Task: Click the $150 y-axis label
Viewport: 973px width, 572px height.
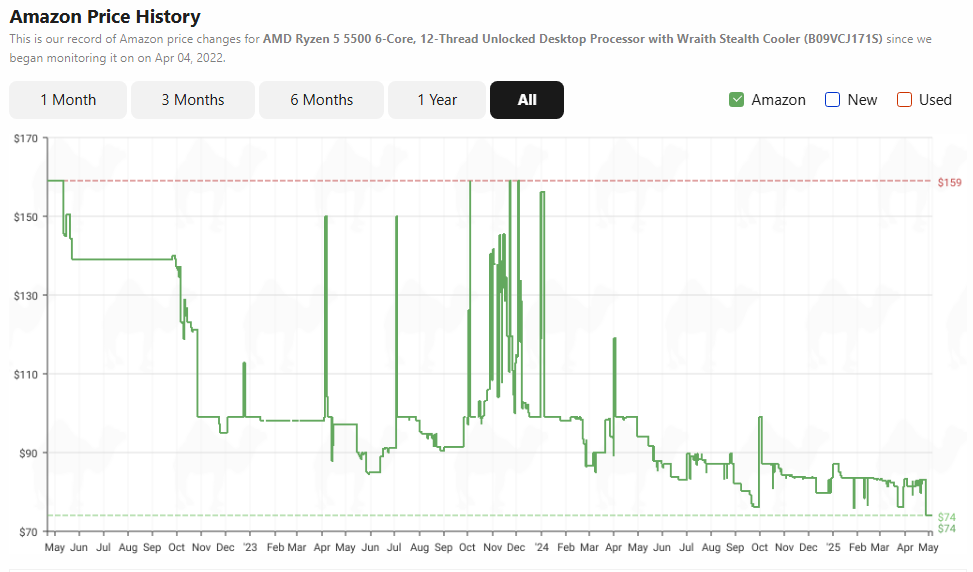Action: tap(25, 217)
